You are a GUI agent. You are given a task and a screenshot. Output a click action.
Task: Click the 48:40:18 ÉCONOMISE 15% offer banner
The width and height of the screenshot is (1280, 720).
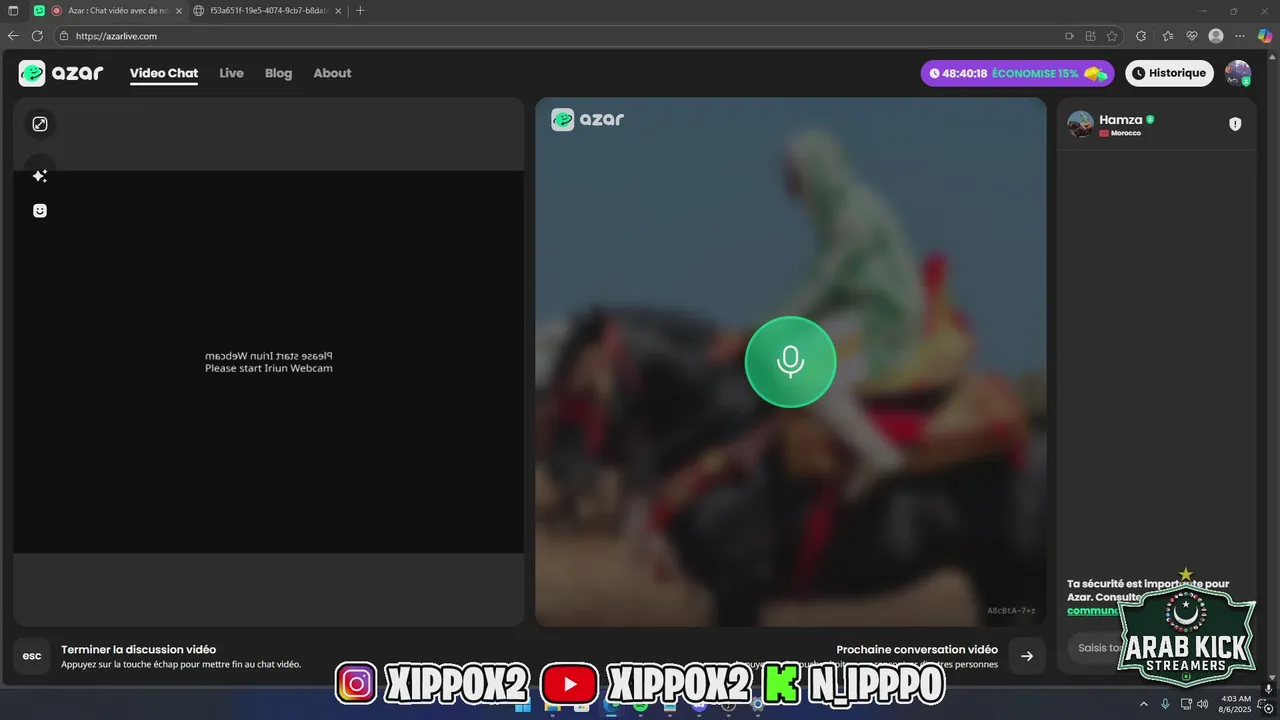[1017, 73]
